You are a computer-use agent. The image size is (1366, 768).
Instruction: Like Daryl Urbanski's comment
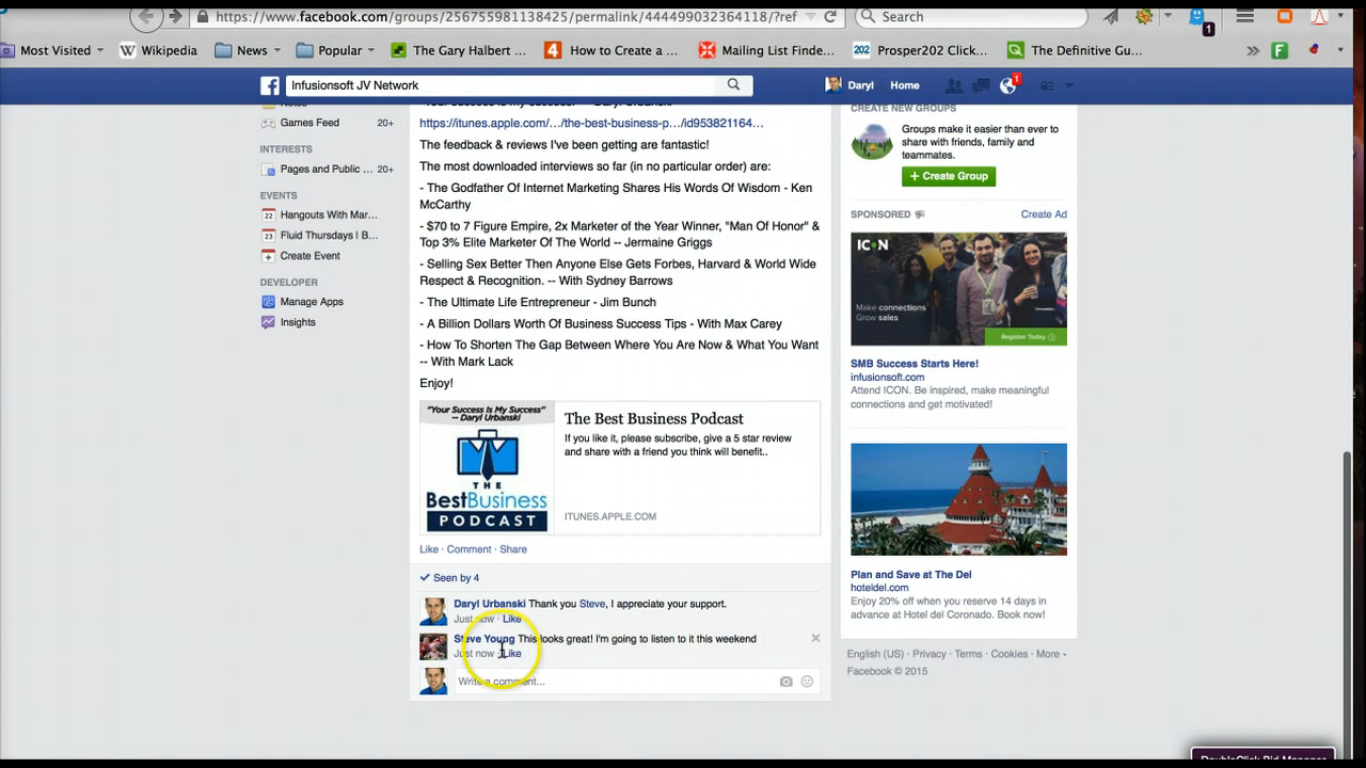[512, 619]
